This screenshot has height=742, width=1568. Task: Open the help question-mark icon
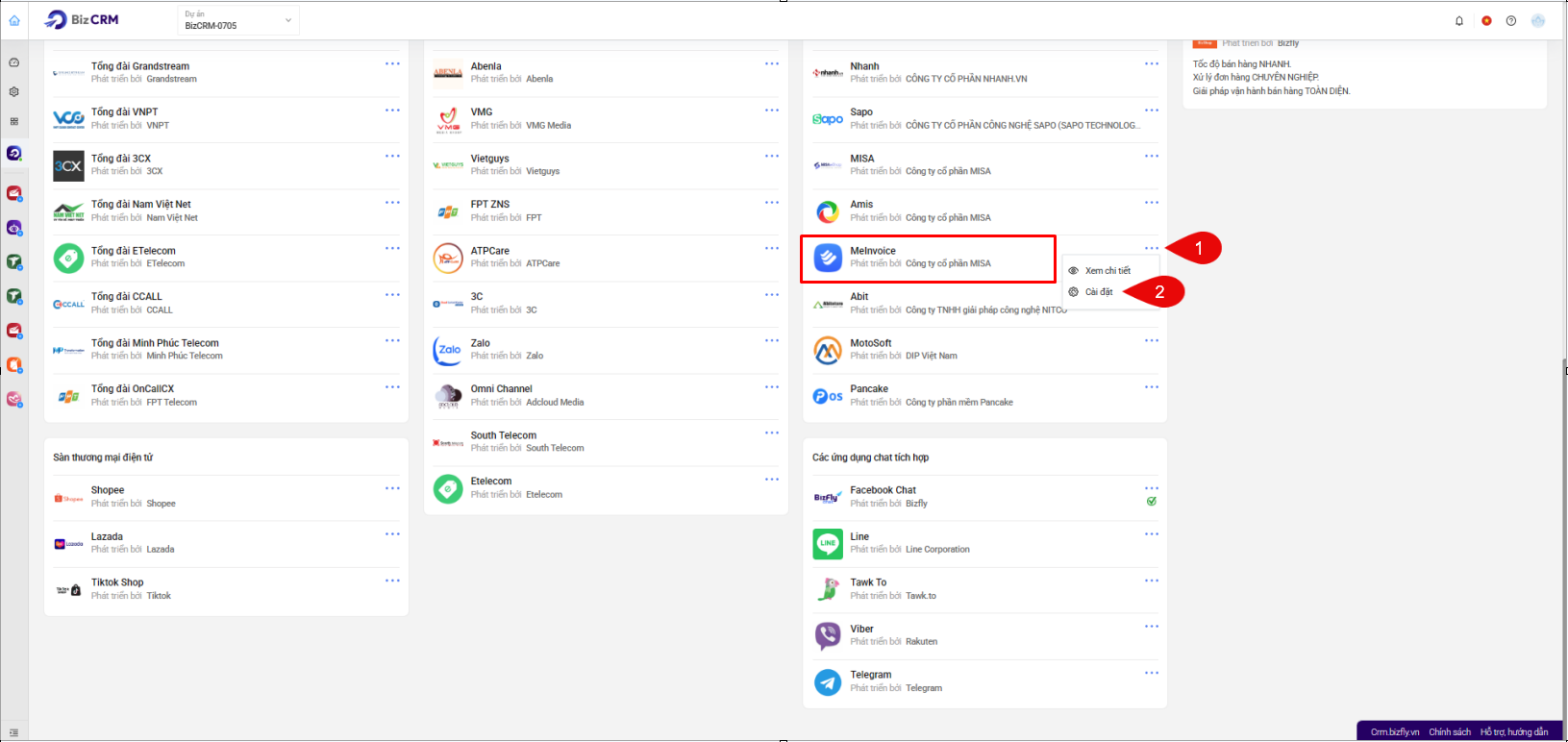tap(1511, 21)
